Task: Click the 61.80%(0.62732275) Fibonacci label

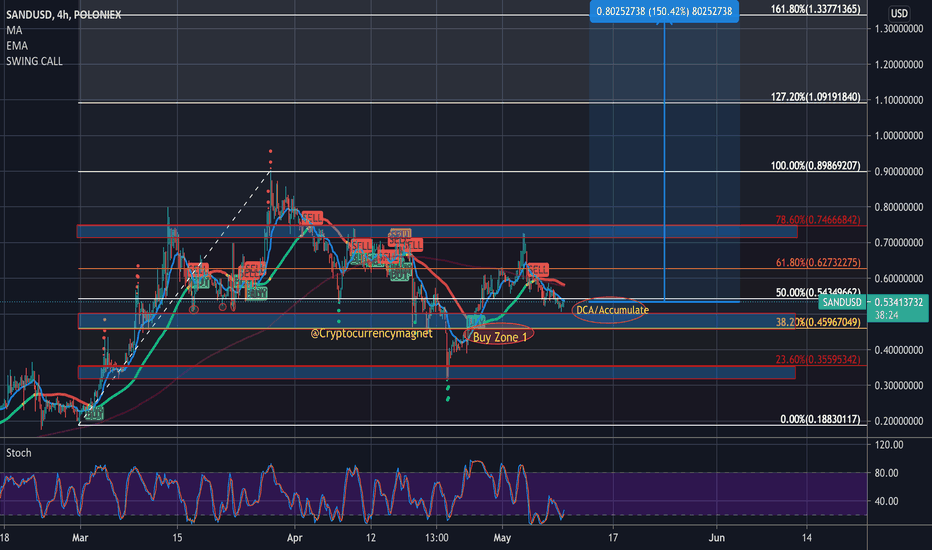Action: [817, 262]
